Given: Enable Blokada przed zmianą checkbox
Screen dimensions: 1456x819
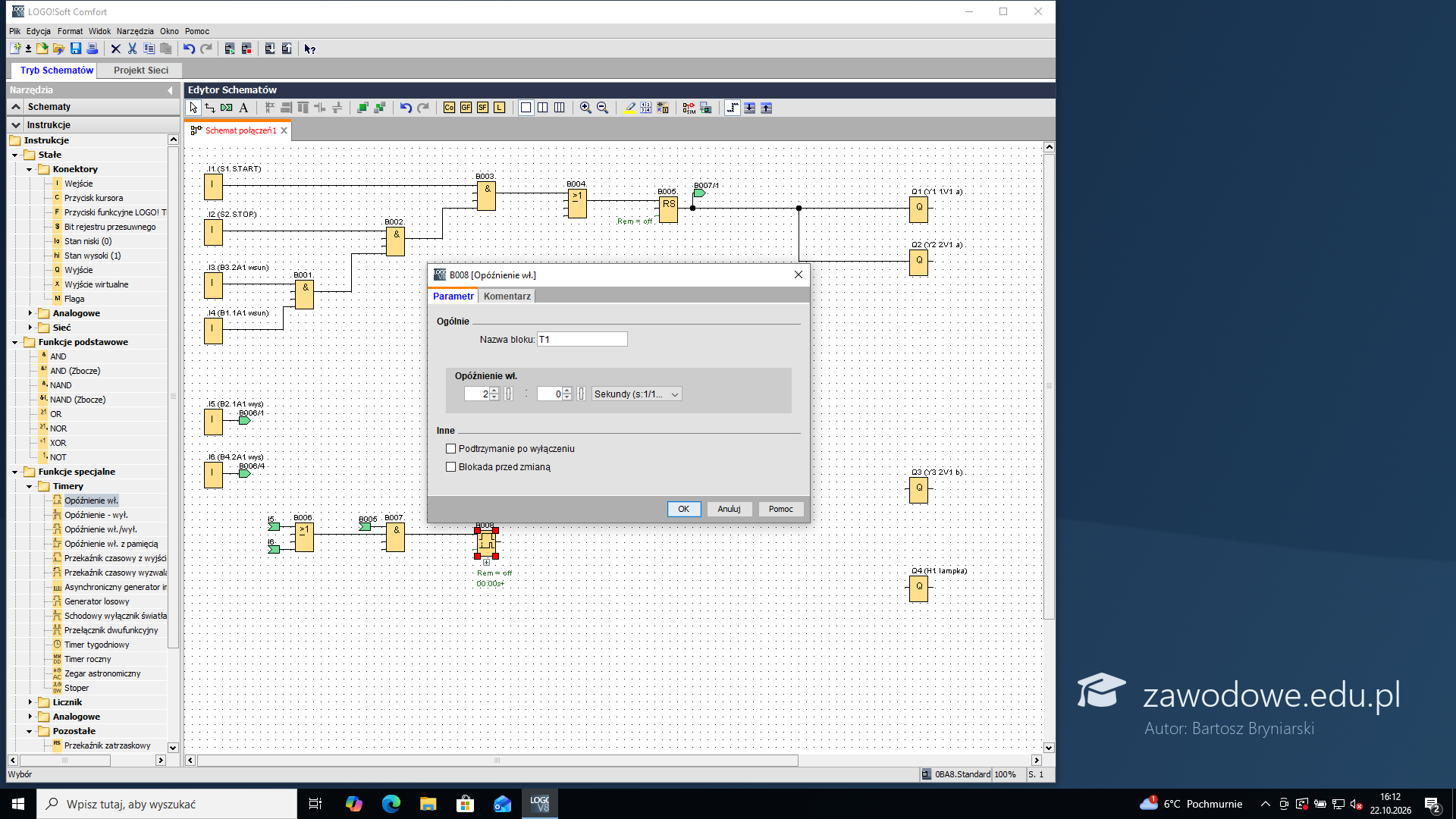Looking at the screenshot, I should coord(451,467).
